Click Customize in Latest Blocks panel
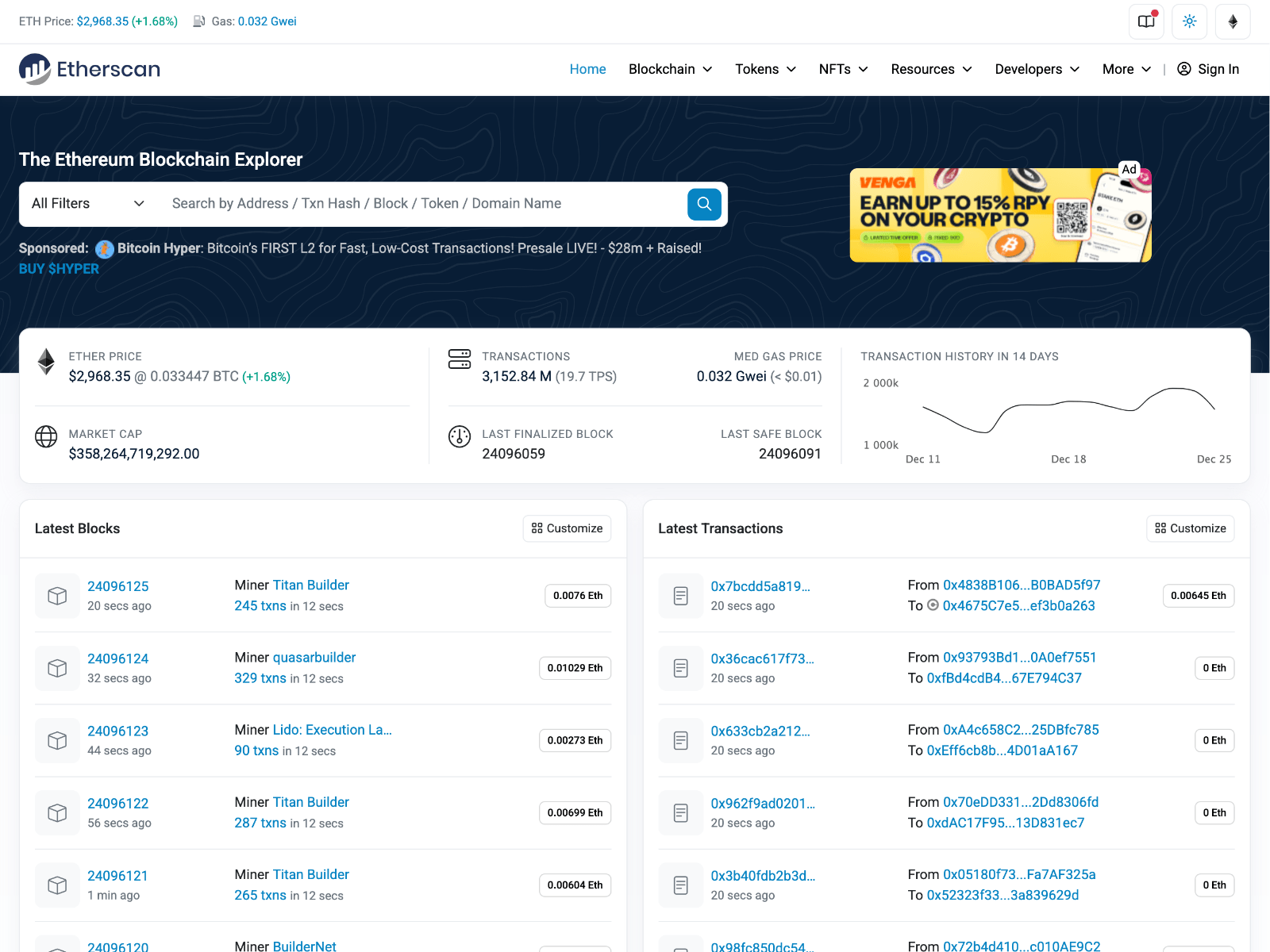Screen dimensions: 1270x952 (x=567, y=528)
